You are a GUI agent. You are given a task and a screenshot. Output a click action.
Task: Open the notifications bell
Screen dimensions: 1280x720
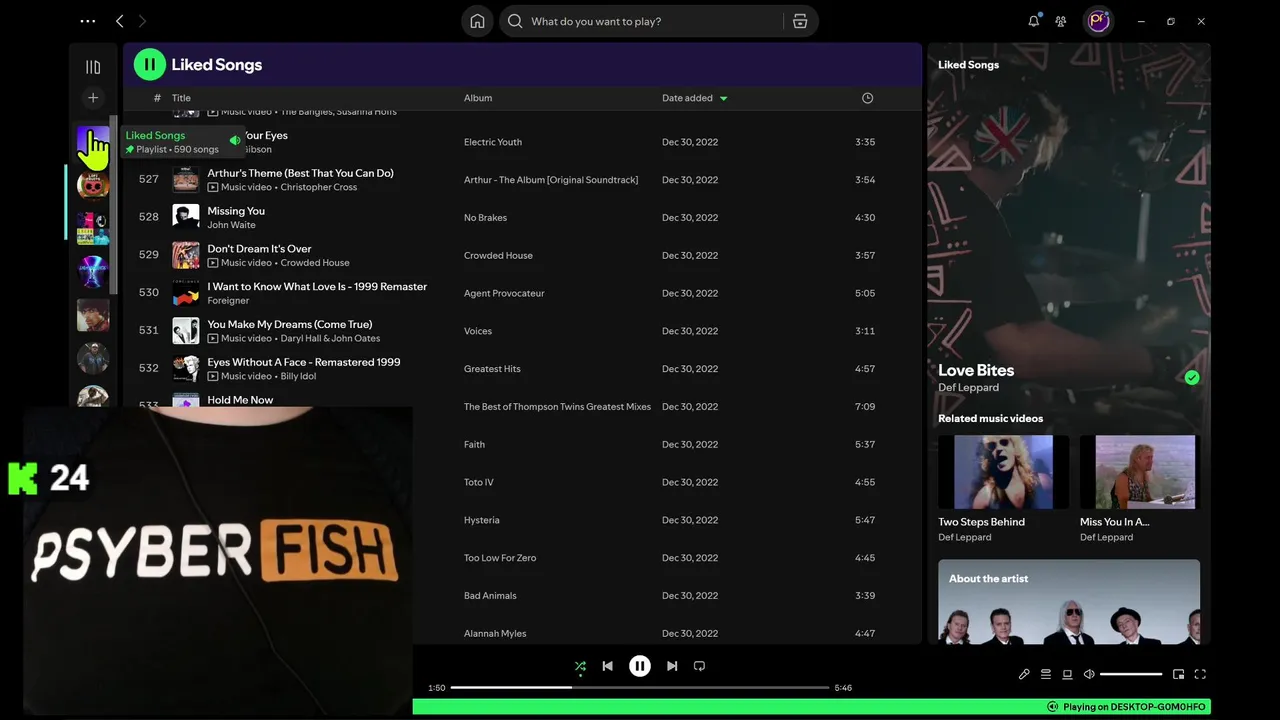(x=1034, y=21)
